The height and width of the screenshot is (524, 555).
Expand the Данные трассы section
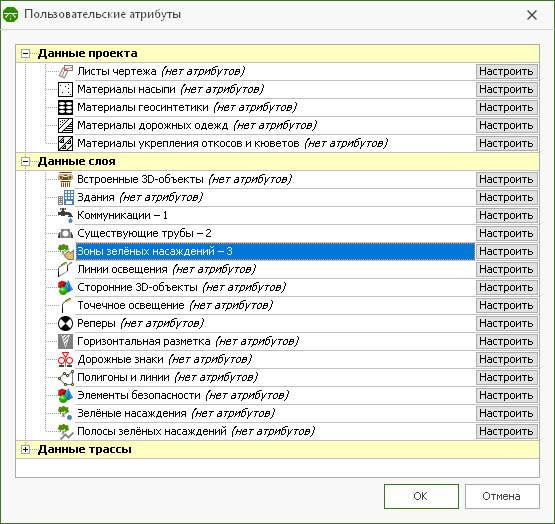click(x=25, y=450)
